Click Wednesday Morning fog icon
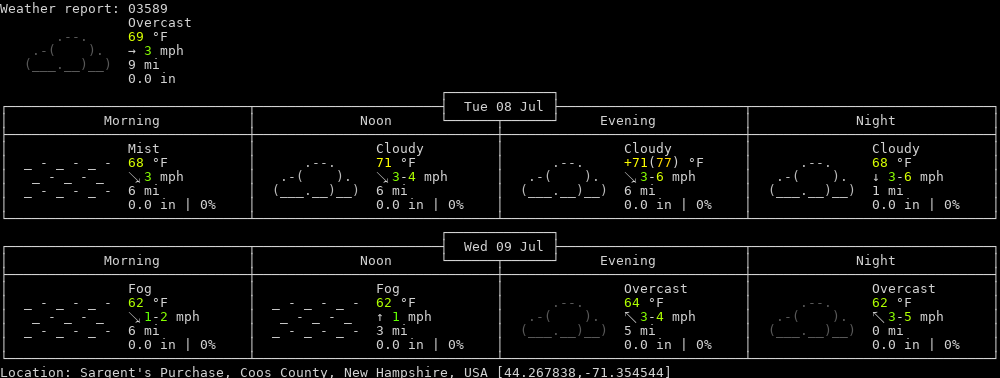 tap(68, 317)
